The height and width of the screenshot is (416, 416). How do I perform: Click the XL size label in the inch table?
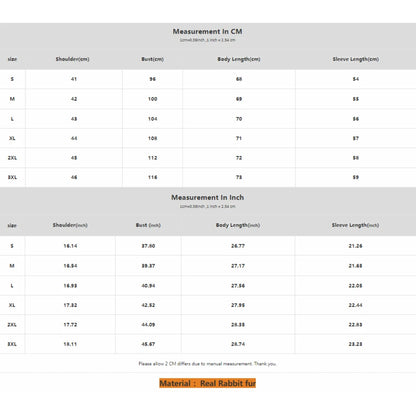click(x=12, y=305)
